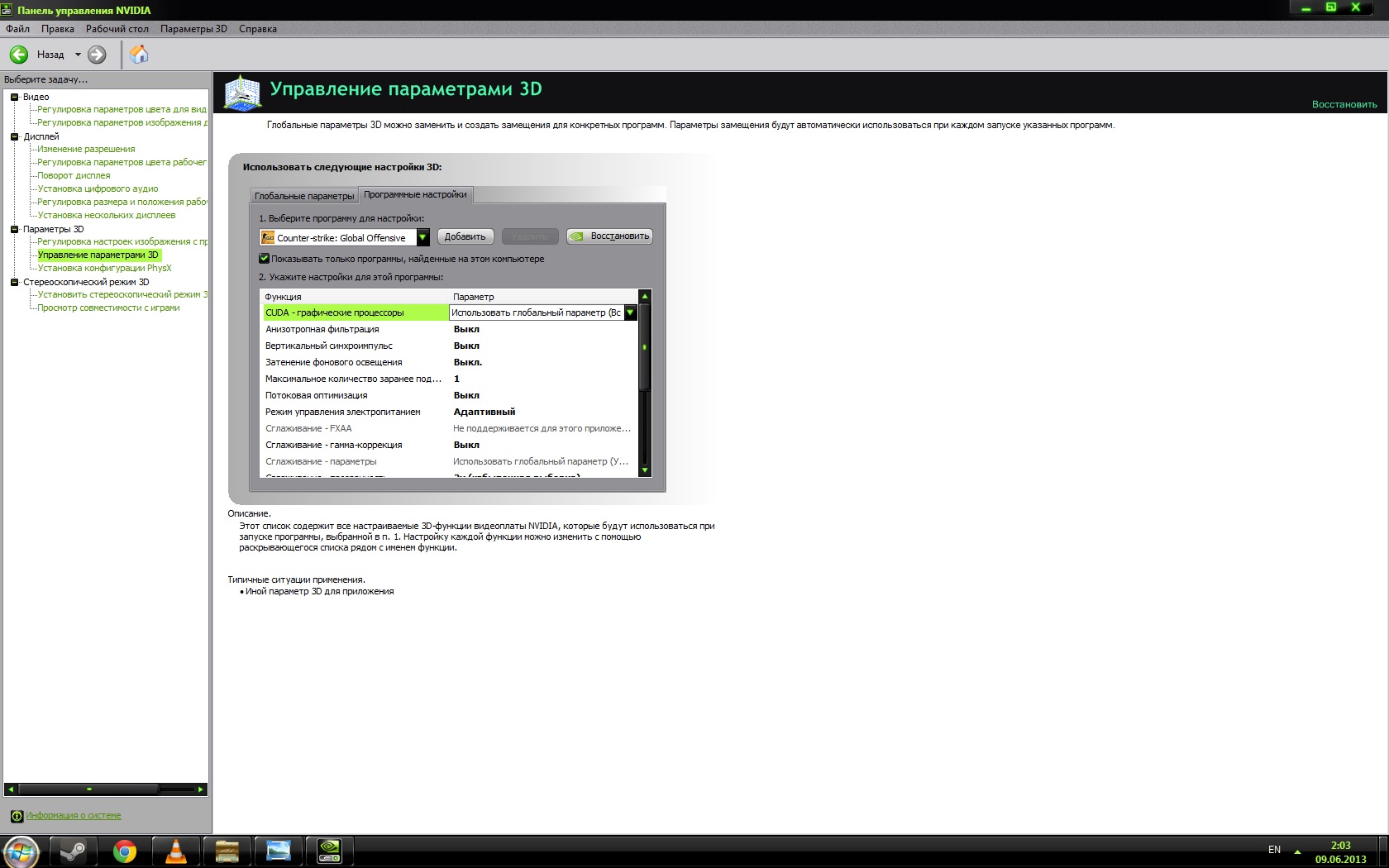Open Поворот дисплея task
Image resolution: width=1389 pixels, height=868 pixels.
[x=74, y=175]
